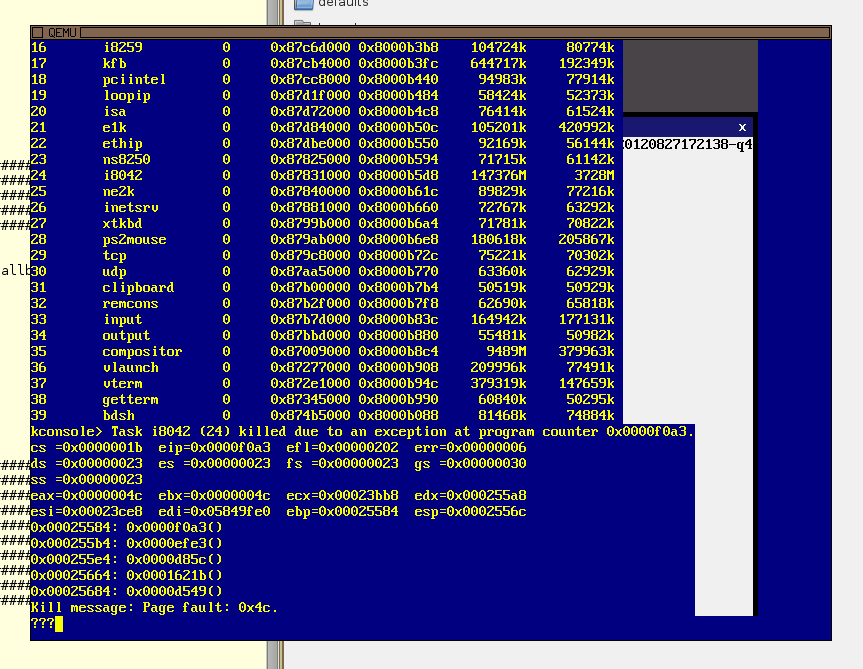Click the kconsole> prompt text
Viewport: 863px width, 669px height.
coord(67,431)
